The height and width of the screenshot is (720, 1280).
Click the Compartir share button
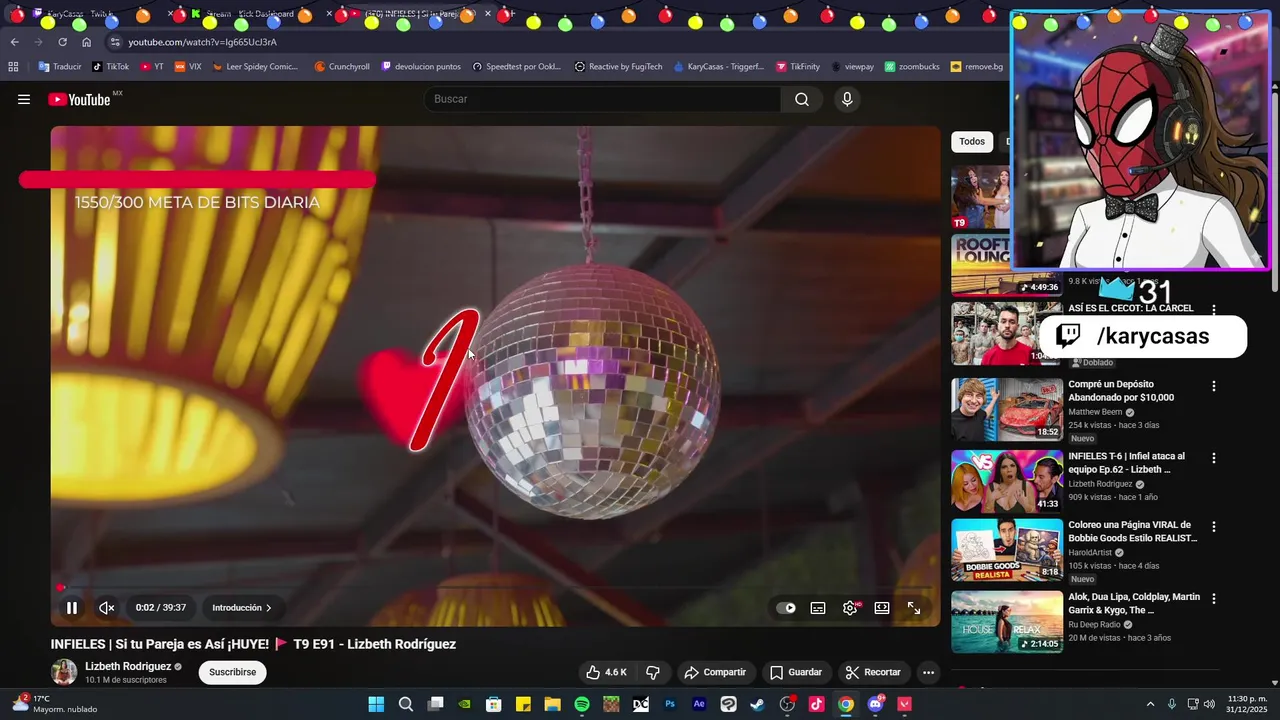coord(715,672)
